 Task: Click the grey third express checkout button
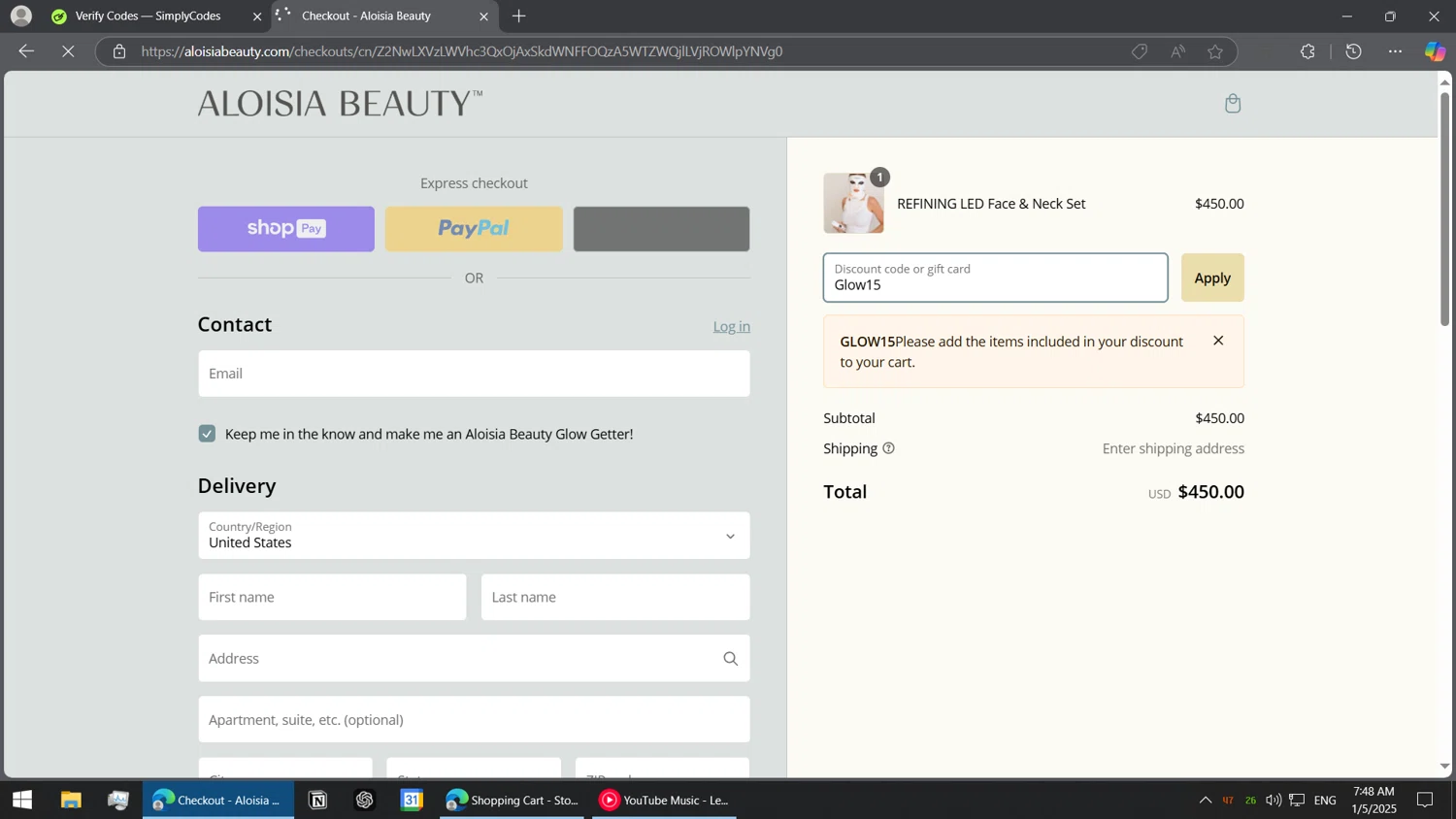point(661,229)
